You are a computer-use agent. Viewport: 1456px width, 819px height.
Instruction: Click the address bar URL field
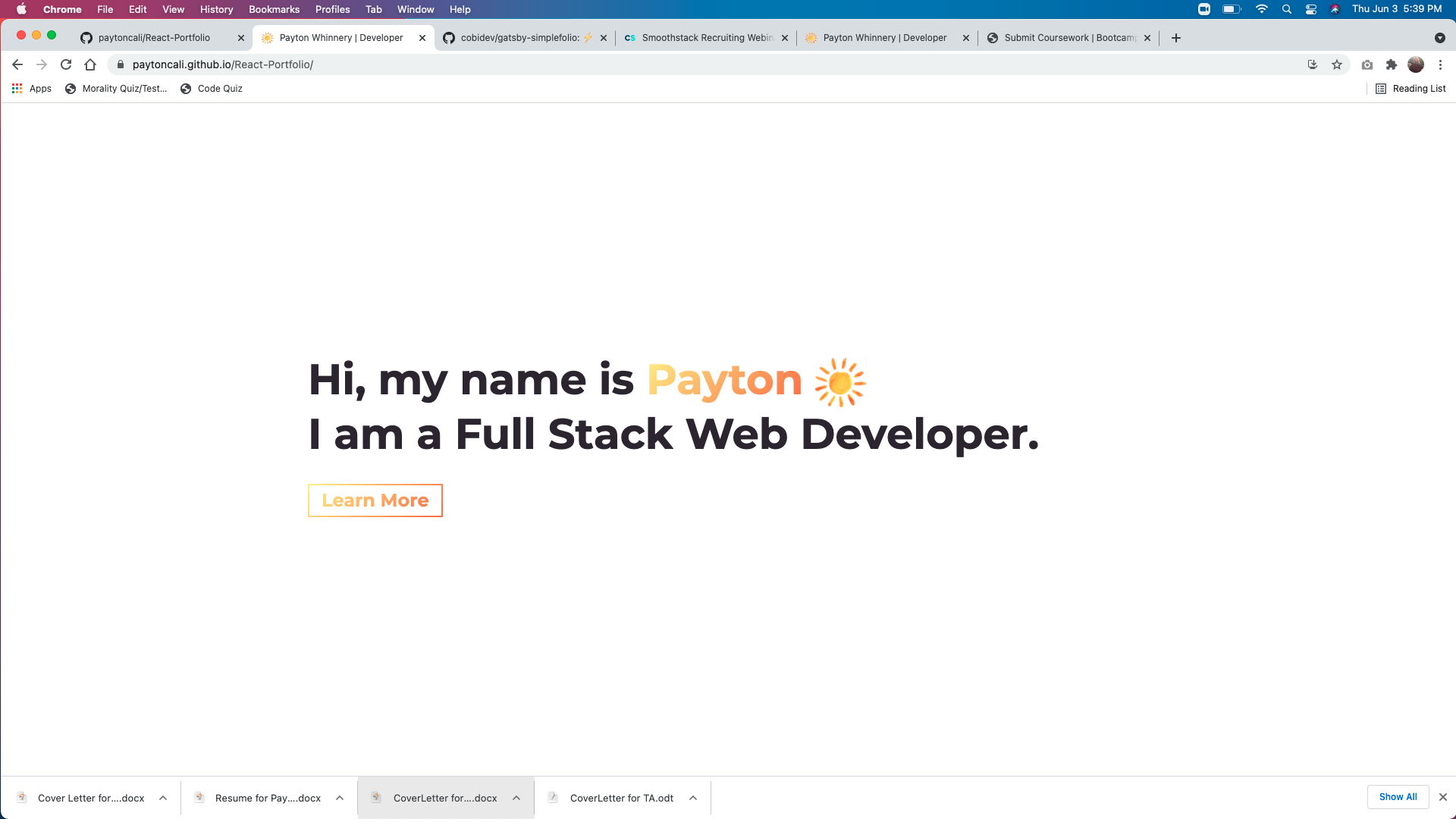pyautogui.click(x=607, y=64)
